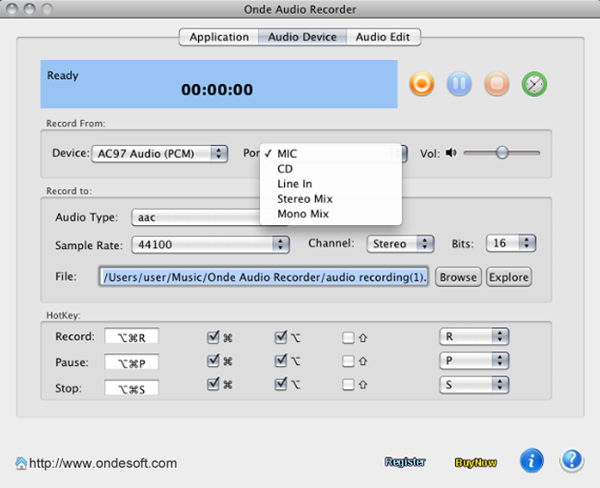The image size is (600, 488).
Task: Open the AC97 Audio device dropdown
Action: (x=160, y=153)
